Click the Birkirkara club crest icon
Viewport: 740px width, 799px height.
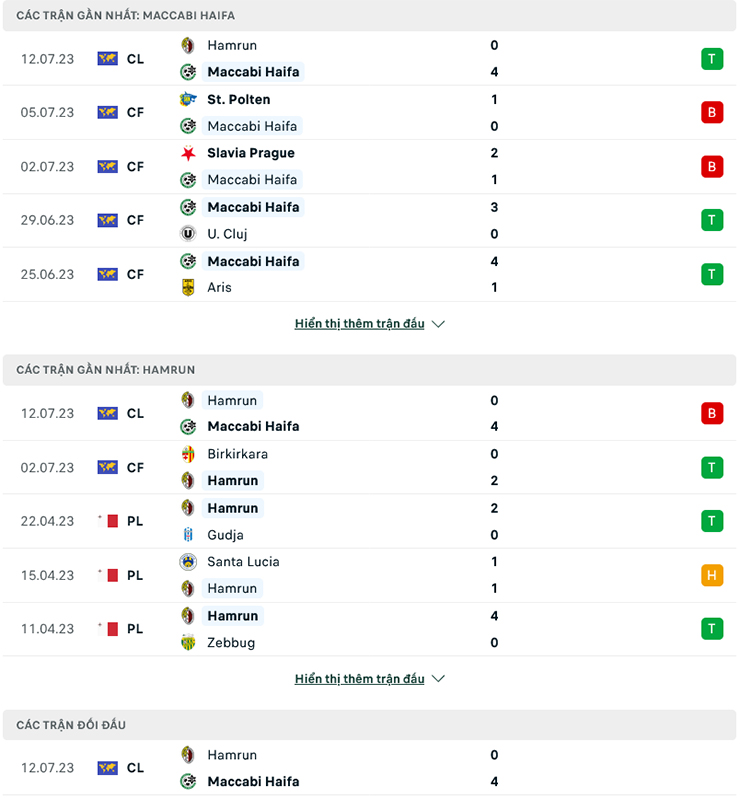click(188, 454)
